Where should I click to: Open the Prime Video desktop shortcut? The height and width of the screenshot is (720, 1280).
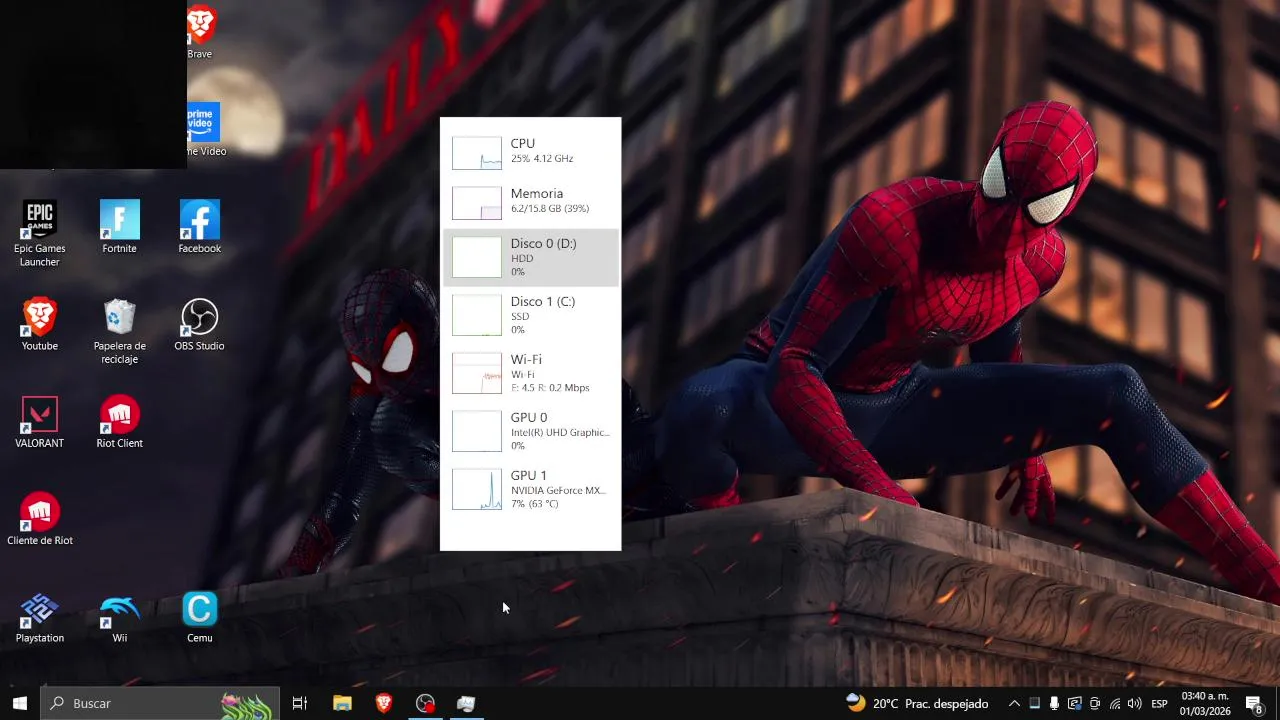coord(203,130)
